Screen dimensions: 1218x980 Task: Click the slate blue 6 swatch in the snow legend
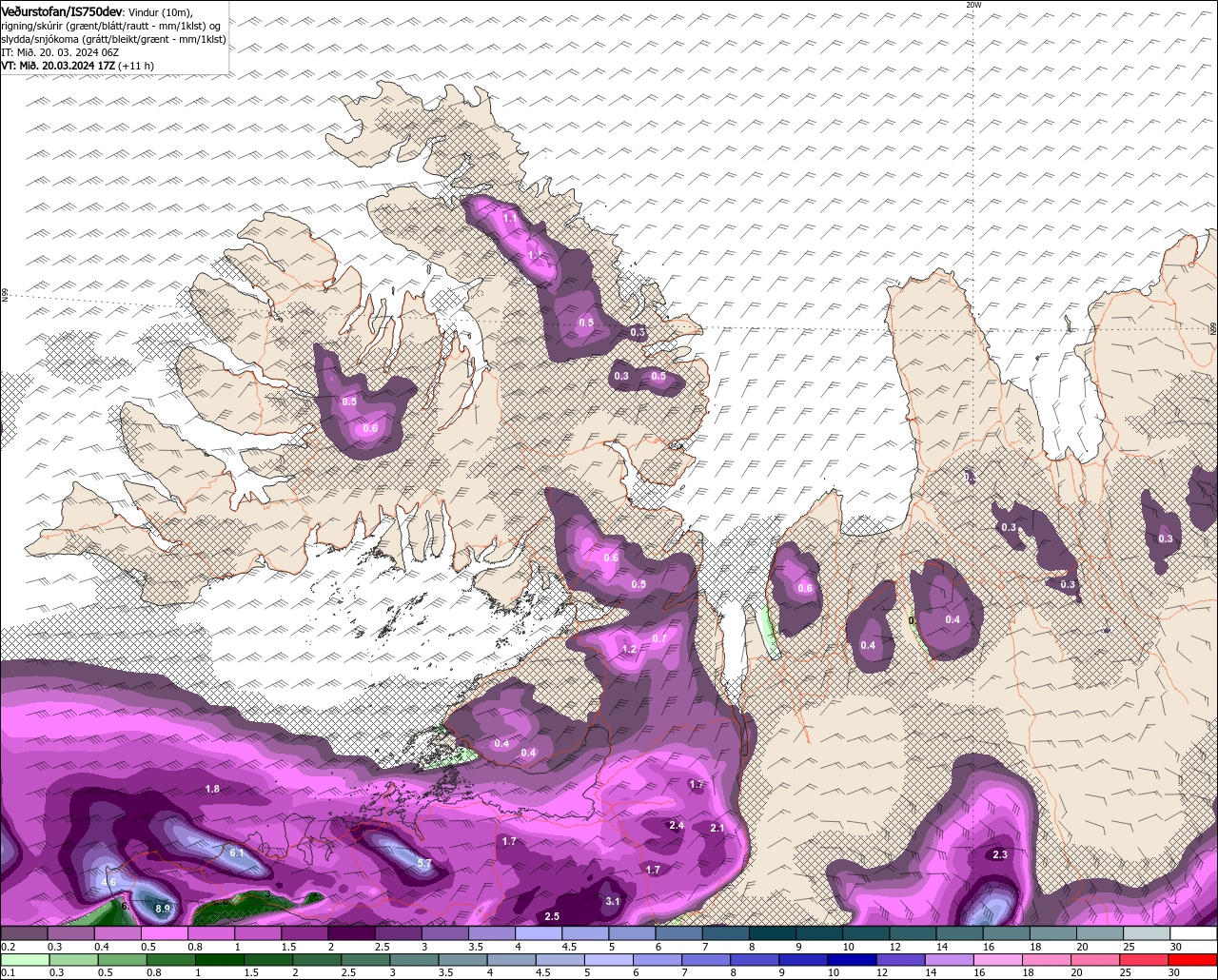coord(679,933)
